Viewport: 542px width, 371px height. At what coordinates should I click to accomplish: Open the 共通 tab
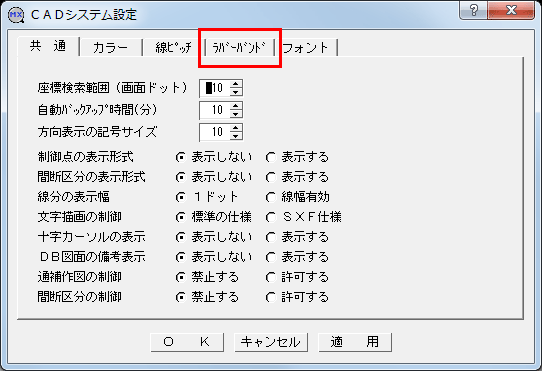(x=48, y=46)
